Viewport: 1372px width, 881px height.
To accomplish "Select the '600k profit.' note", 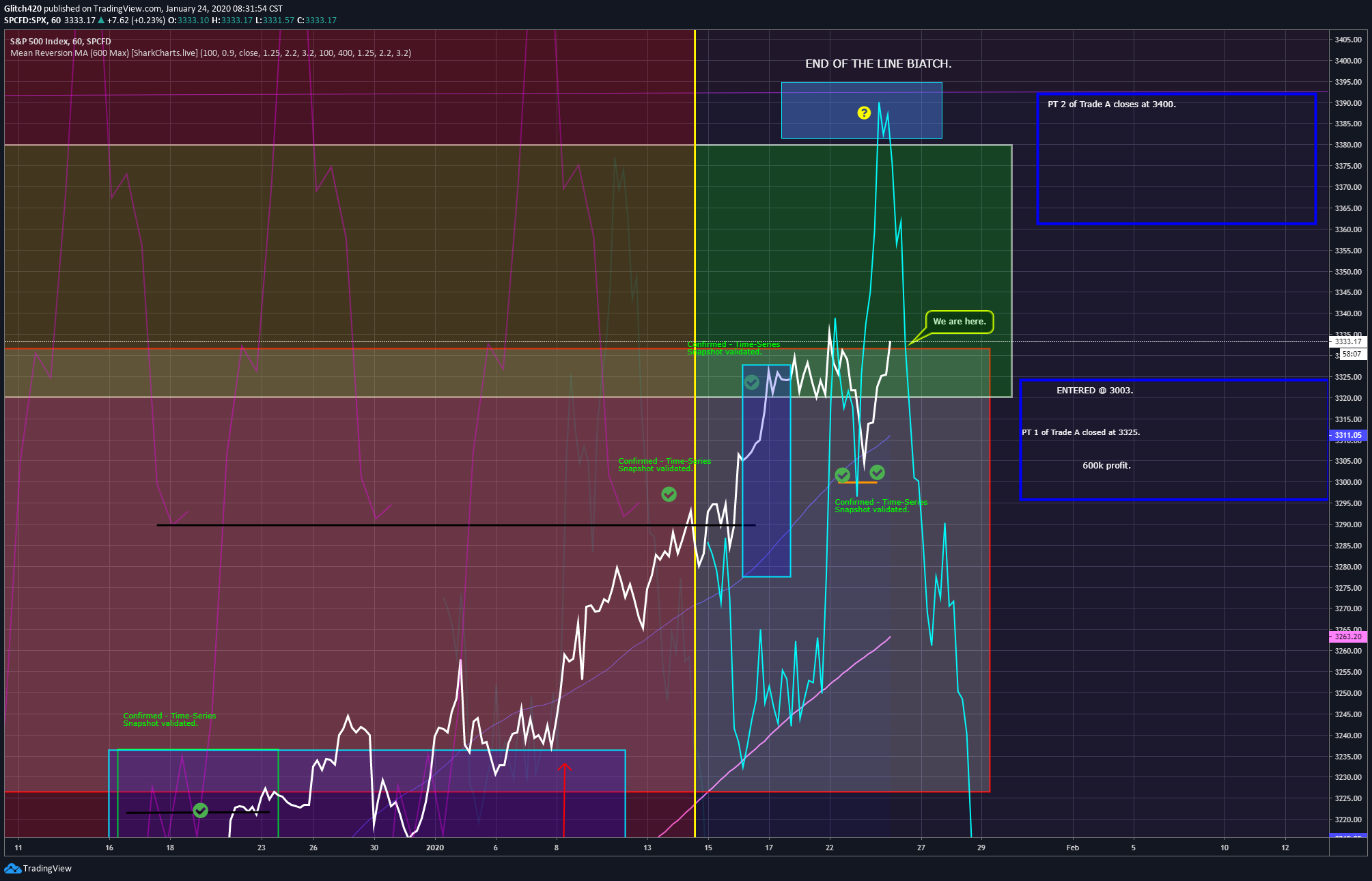I will pos(1107,466).
